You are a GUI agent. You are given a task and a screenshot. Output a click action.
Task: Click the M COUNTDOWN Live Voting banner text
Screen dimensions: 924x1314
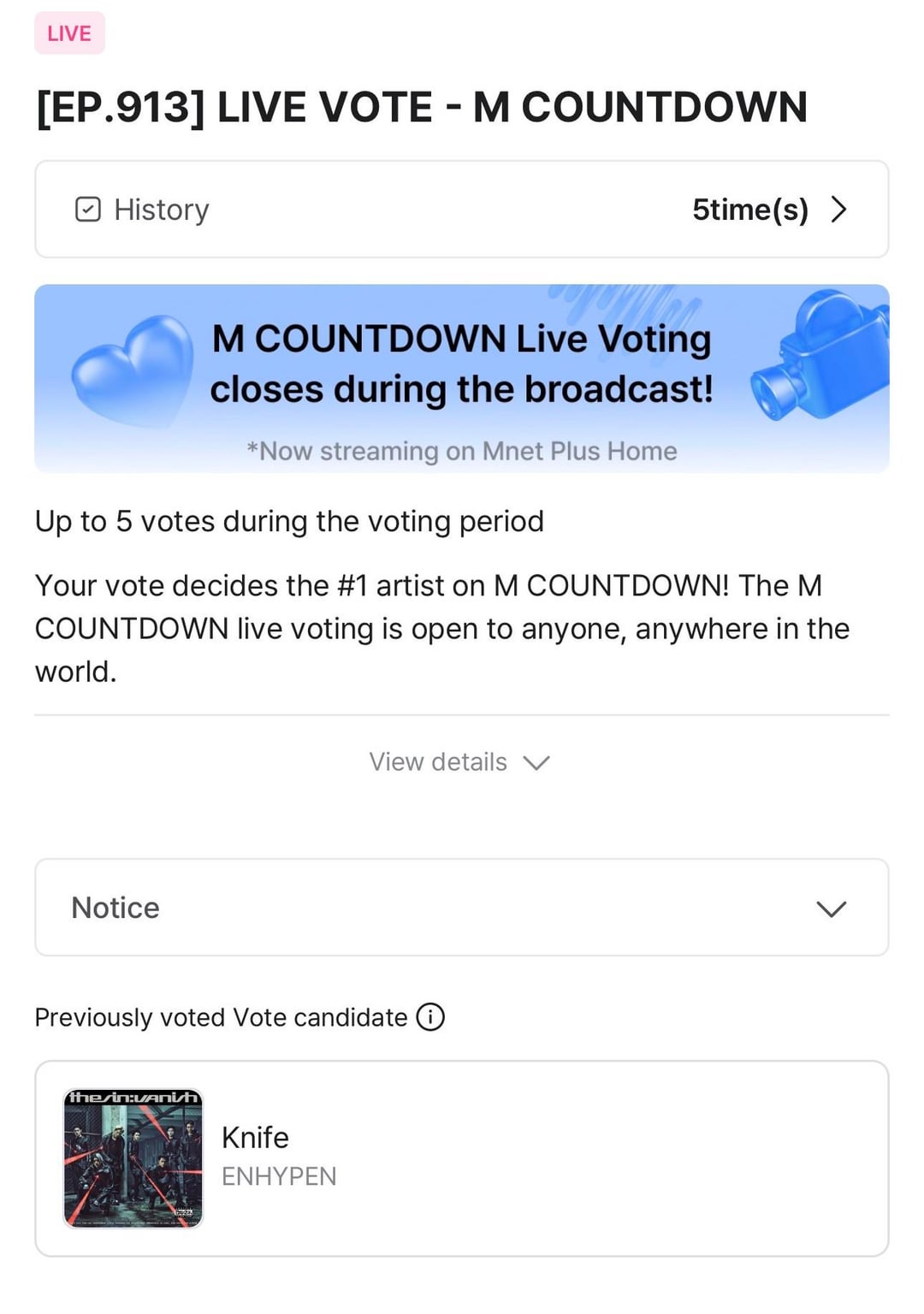pyautogui.click(x=461, y=364)
